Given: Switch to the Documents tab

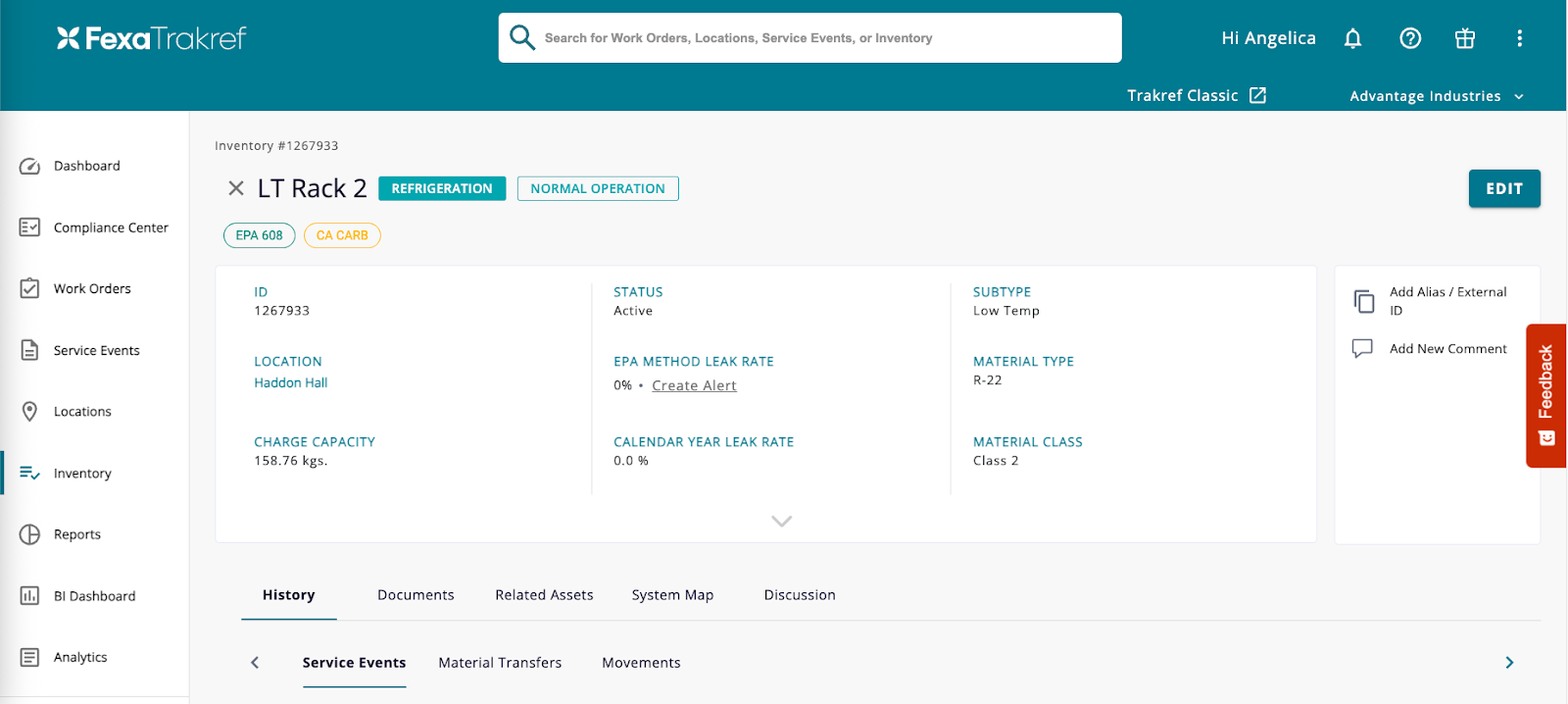Looking at the screenshot, I should point(416,595).
